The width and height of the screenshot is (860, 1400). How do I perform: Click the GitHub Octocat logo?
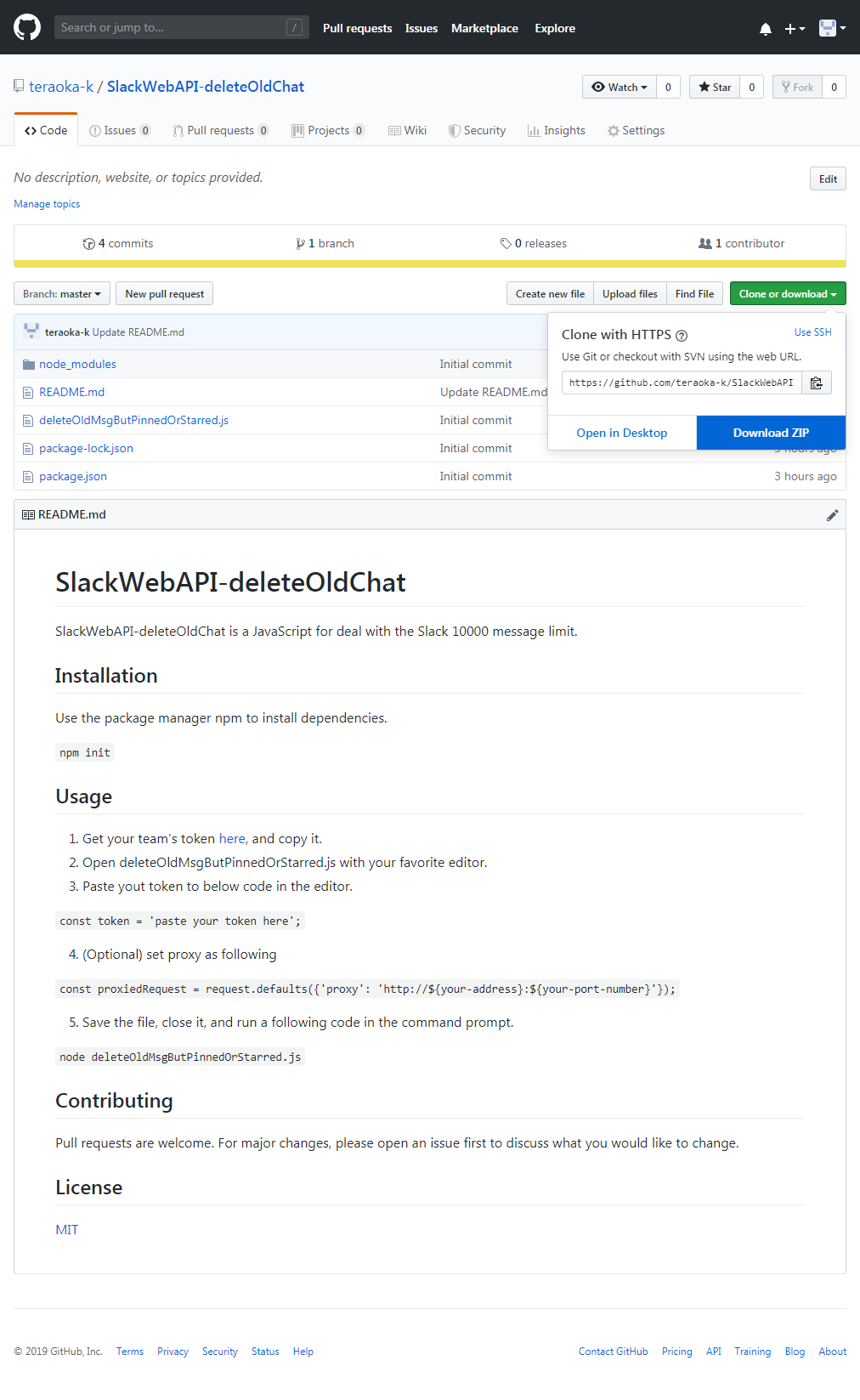[27, 27]
